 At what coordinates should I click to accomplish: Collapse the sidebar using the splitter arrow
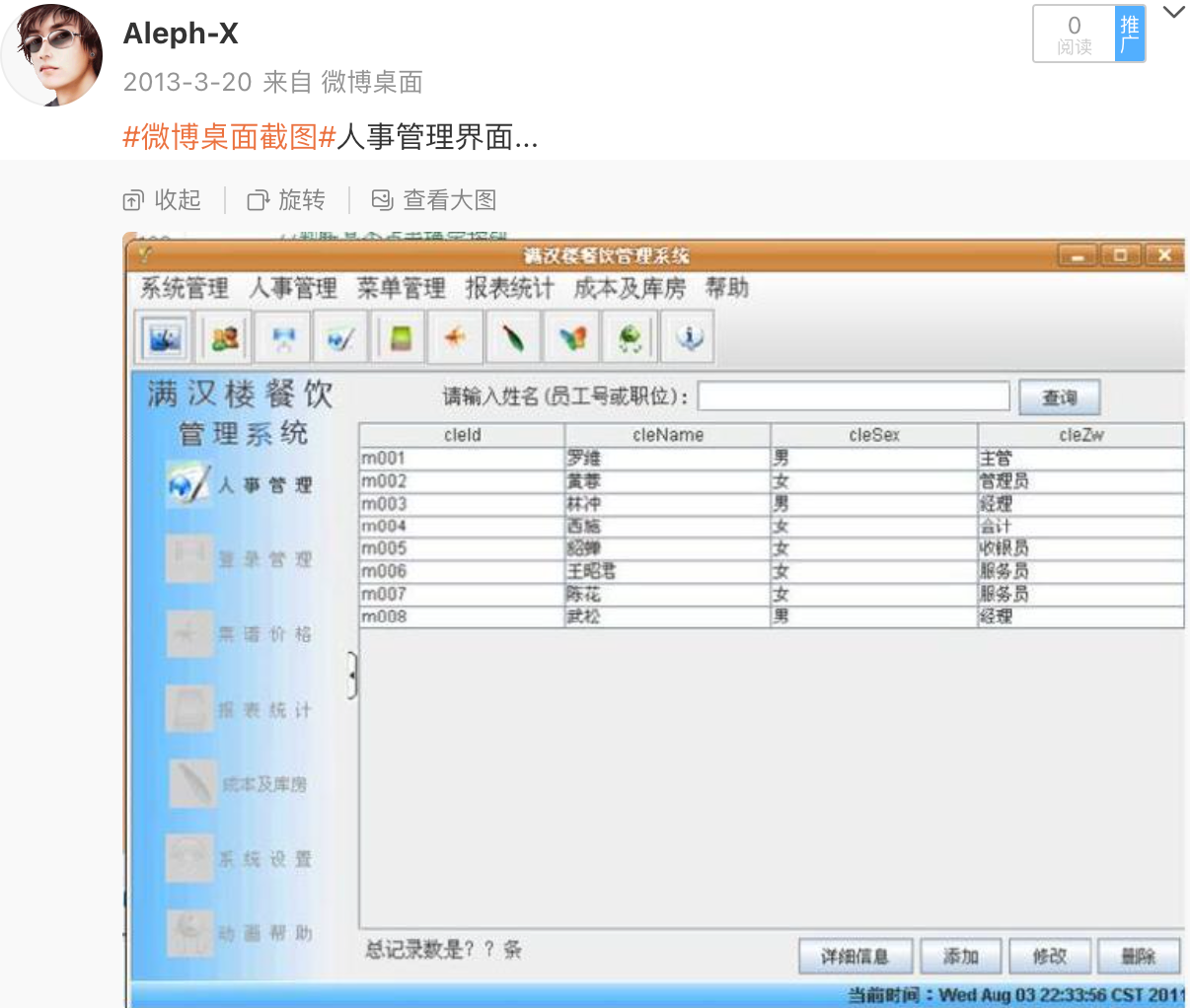pyautogui.click(x=352, y=676)
